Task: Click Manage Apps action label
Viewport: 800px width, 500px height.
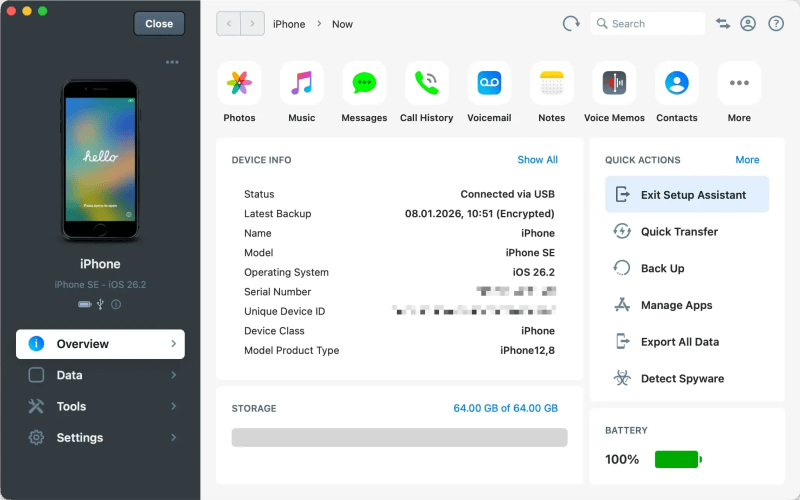Action: click(x=677, y=305)
